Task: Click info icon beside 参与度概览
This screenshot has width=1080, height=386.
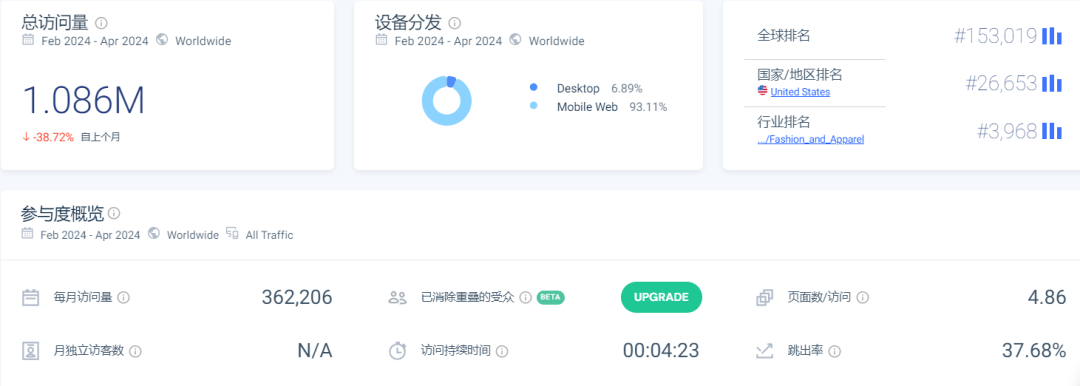Action: [x=114, y=213]
